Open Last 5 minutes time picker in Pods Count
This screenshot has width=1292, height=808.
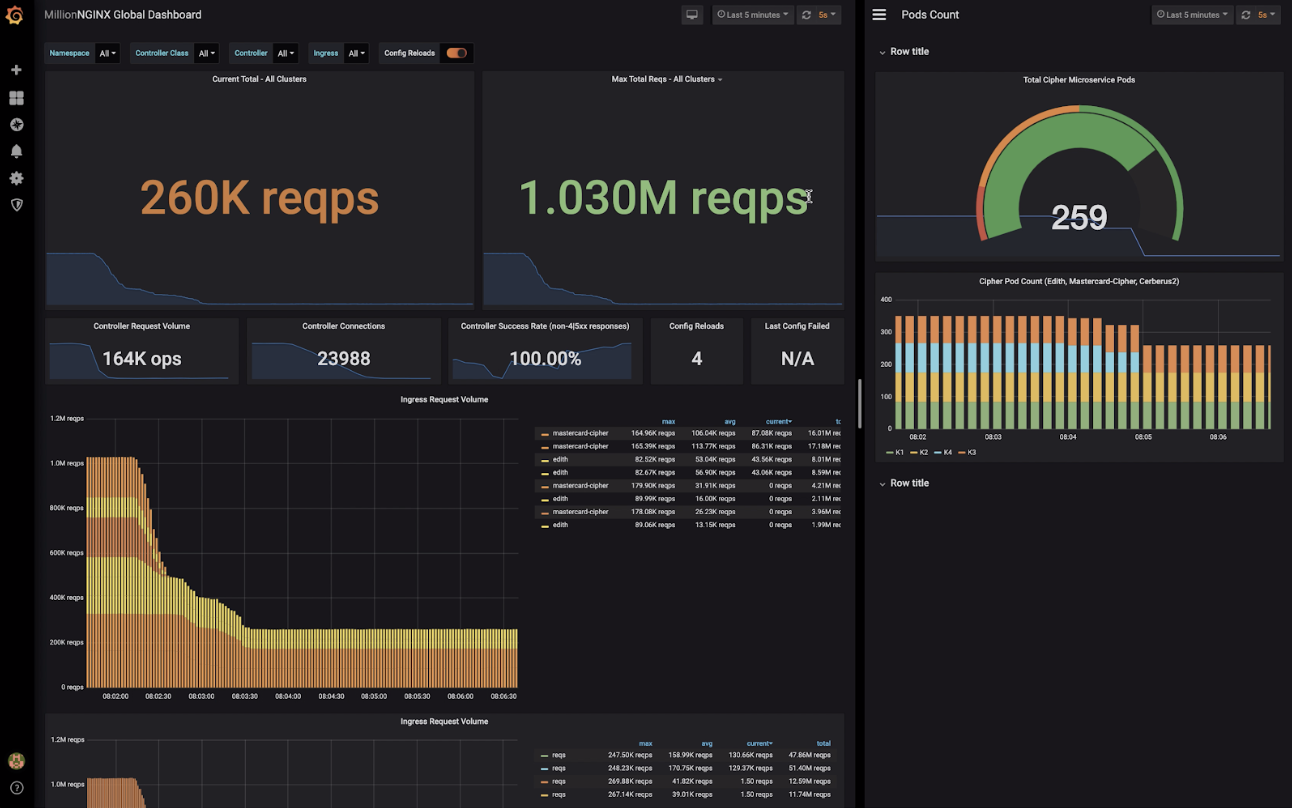click(x=1192, y=15)
